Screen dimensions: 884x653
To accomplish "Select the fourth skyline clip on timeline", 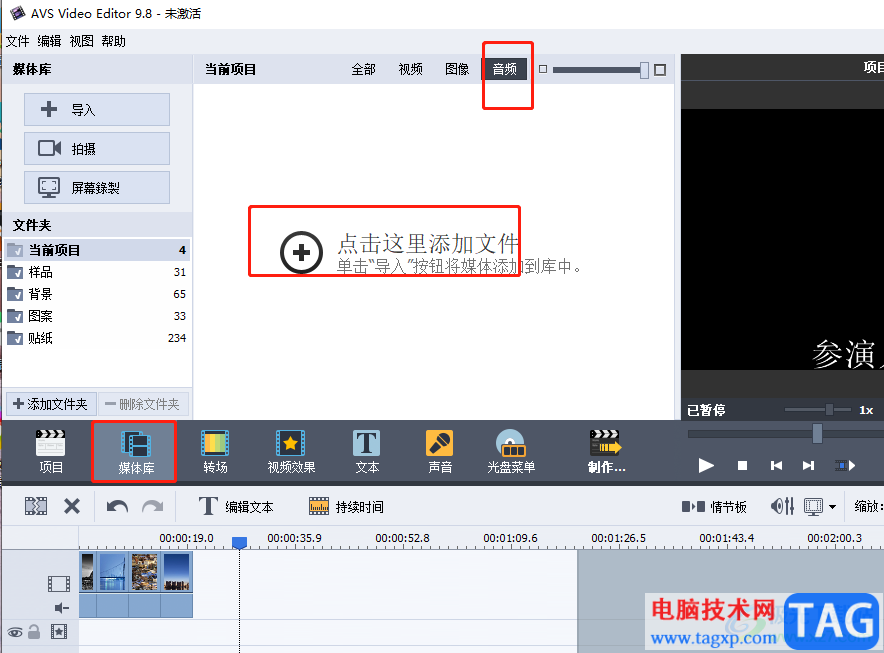I will [x=176, y=572].
